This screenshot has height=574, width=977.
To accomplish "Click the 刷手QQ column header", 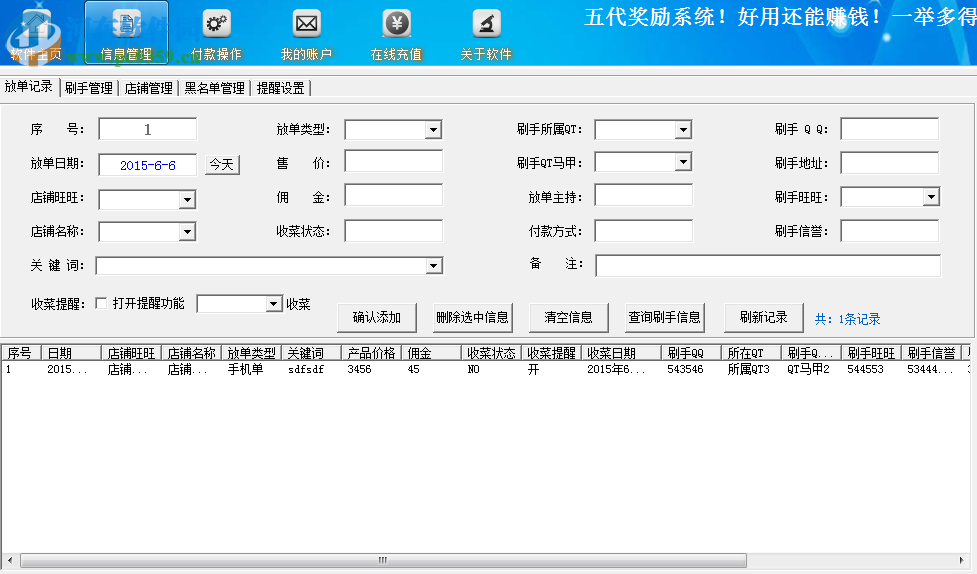I will tap(691, 353).
